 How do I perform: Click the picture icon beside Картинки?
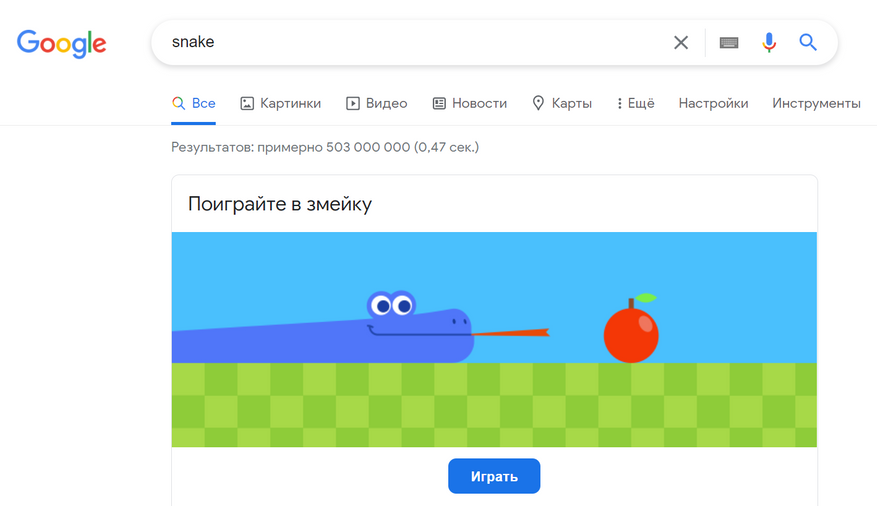coord(247,103)
